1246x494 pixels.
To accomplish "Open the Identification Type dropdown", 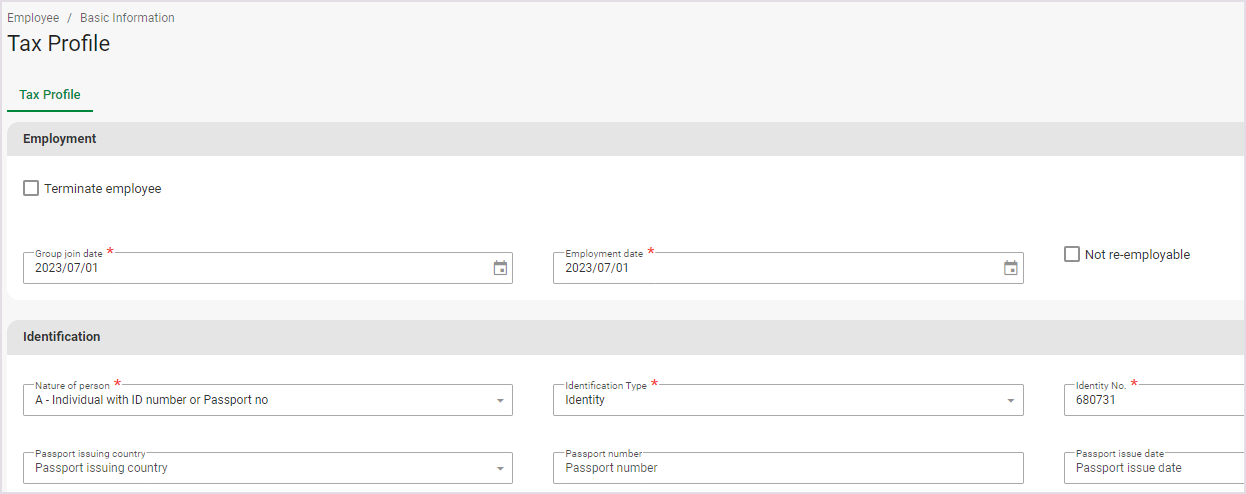I will click(x=1010, y=400).
